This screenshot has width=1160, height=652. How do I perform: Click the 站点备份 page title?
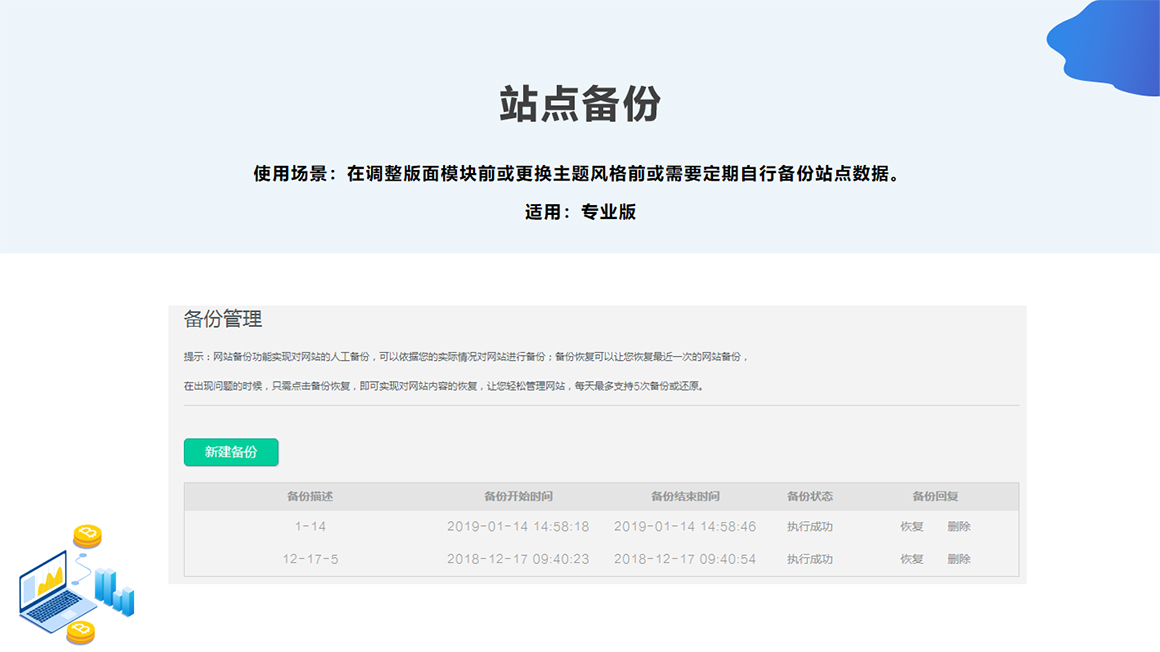coord(580,105)
